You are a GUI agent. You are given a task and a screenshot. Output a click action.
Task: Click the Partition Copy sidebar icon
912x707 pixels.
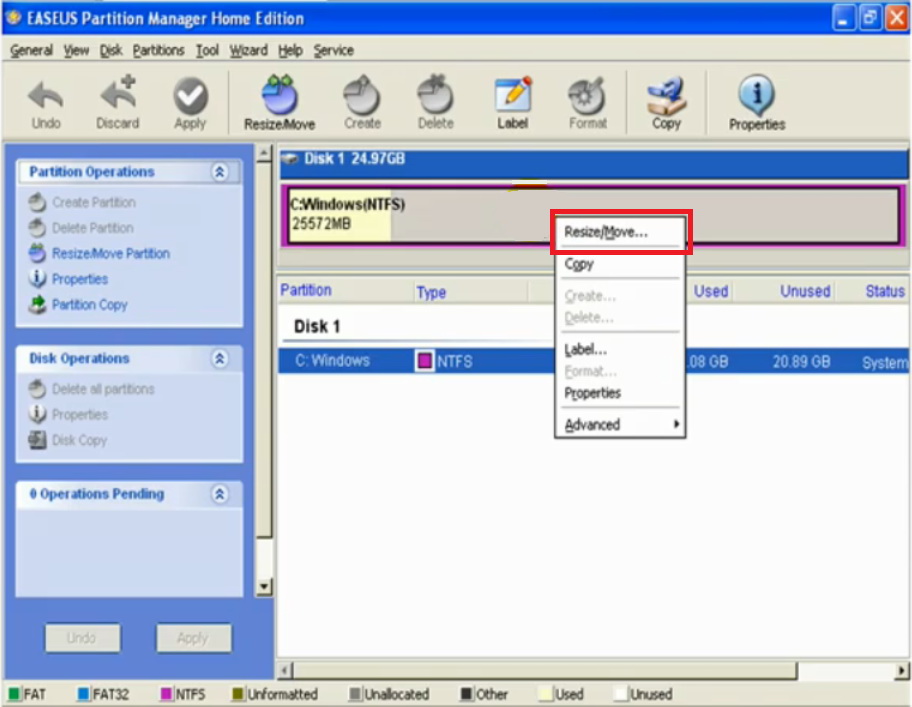pyautogui.click(x=37, y=305)
